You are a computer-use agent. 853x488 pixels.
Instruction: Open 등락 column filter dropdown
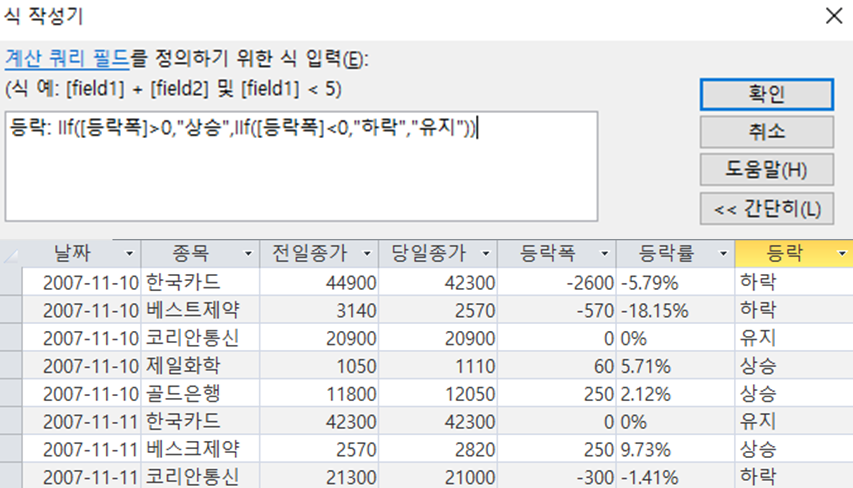[842, 254]
